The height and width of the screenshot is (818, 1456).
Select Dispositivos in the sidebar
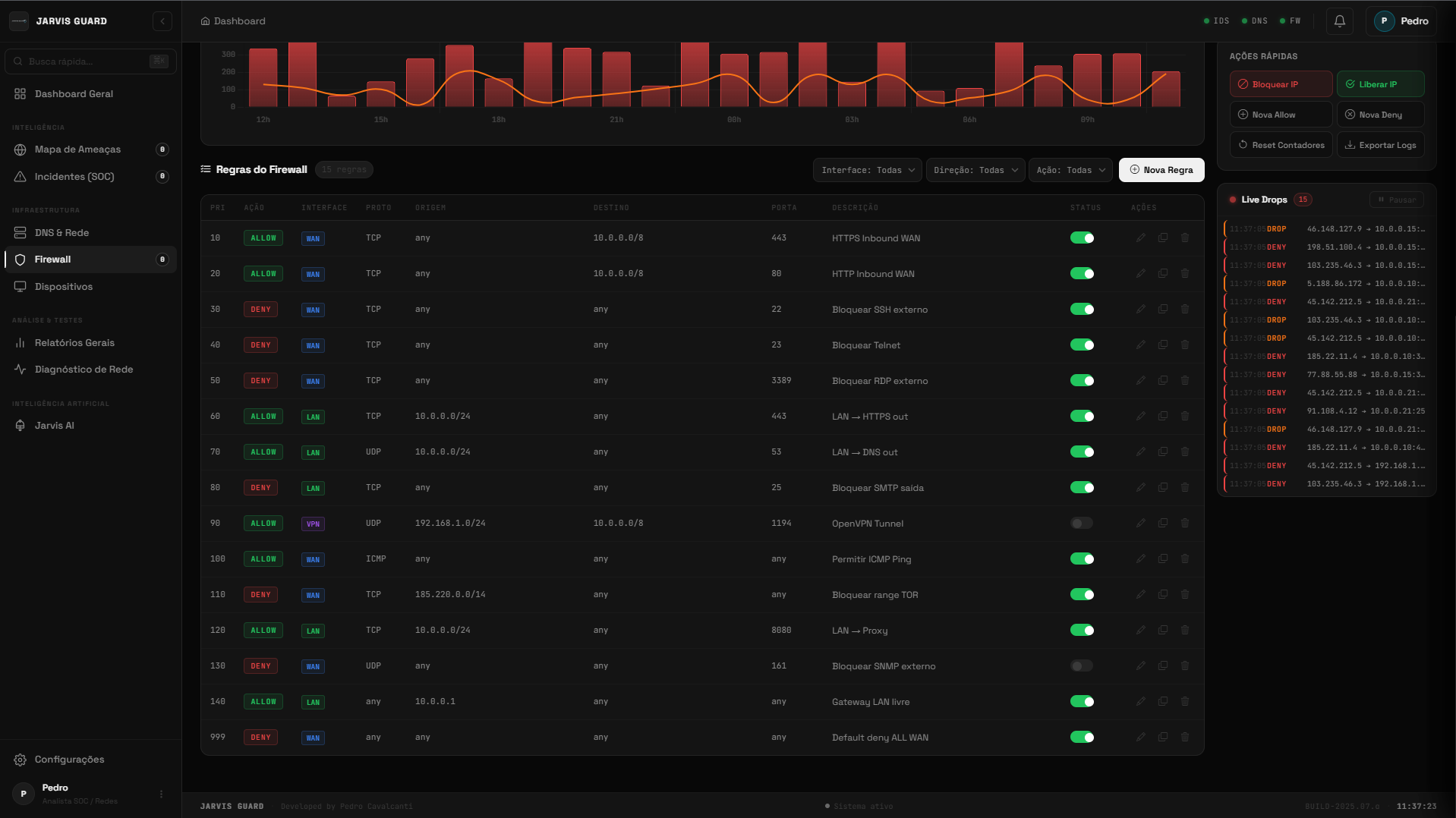(x=64, y=286)
